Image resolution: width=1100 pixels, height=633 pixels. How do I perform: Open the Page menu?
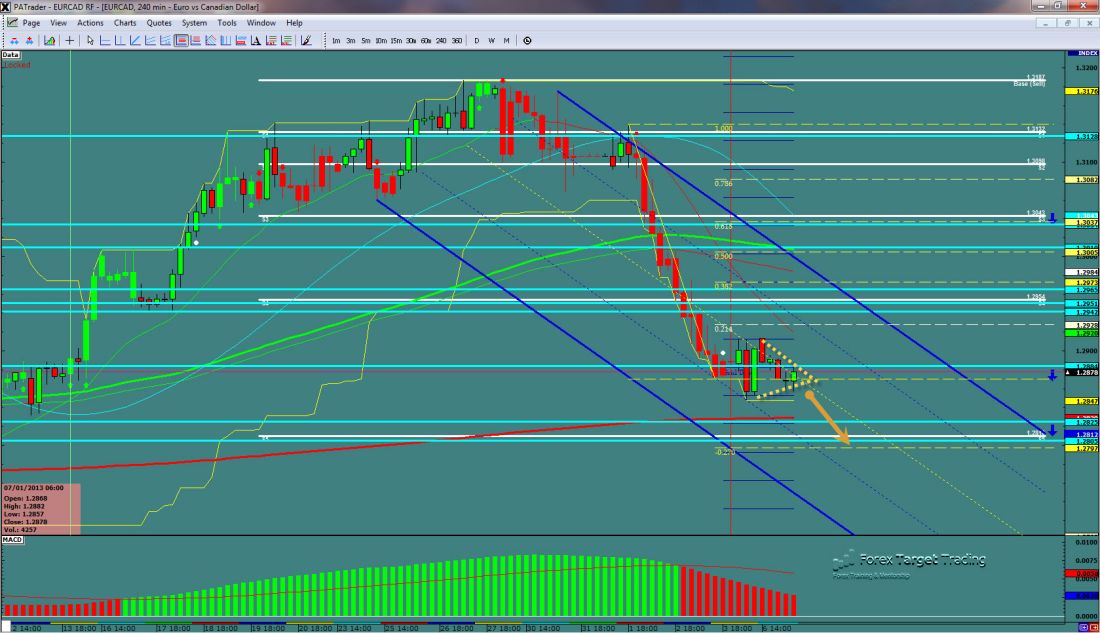(x=31, y=22)
